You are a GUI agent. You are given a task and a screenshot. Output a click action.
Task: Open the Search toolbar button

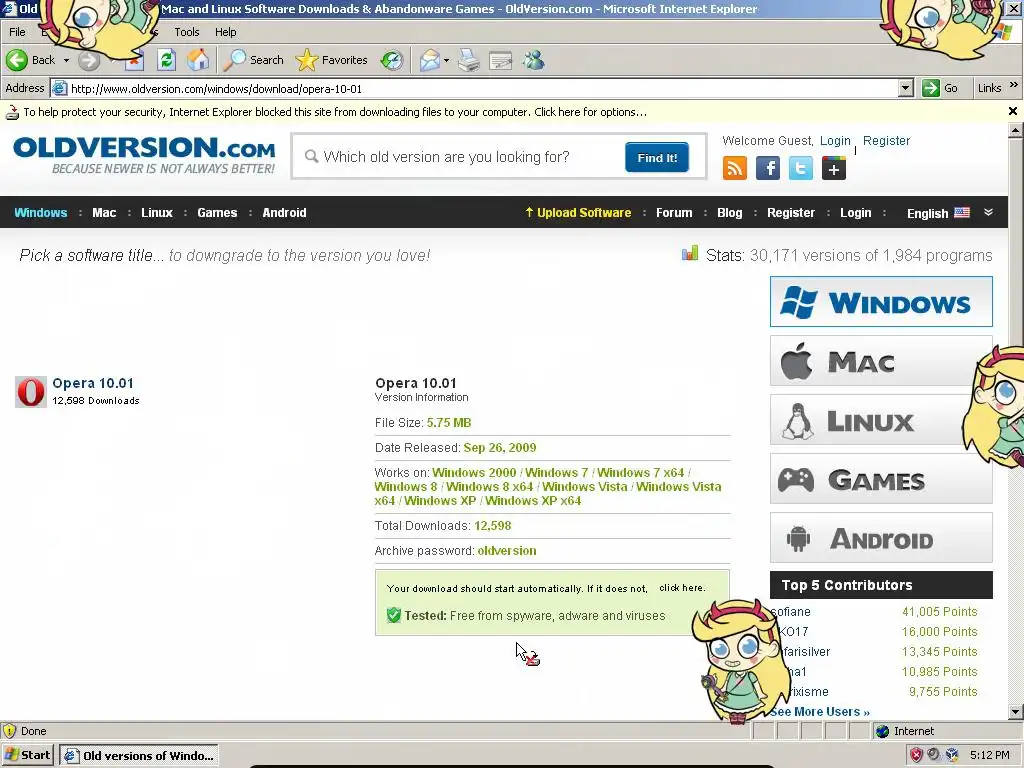pos(253,60)
